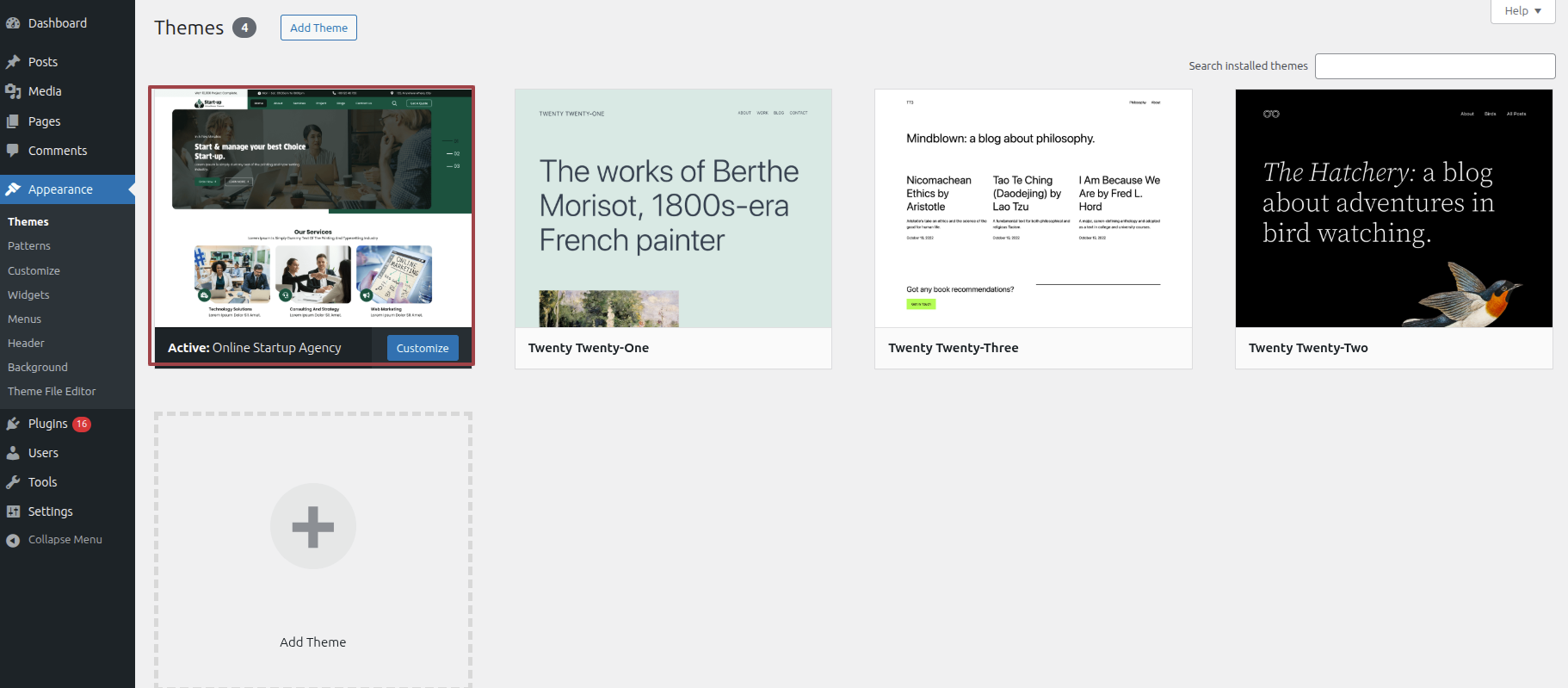Focus the Search installed themes field
Image resolution: width=1568 pixels, height=688 pixels.
click(1435, 66)
